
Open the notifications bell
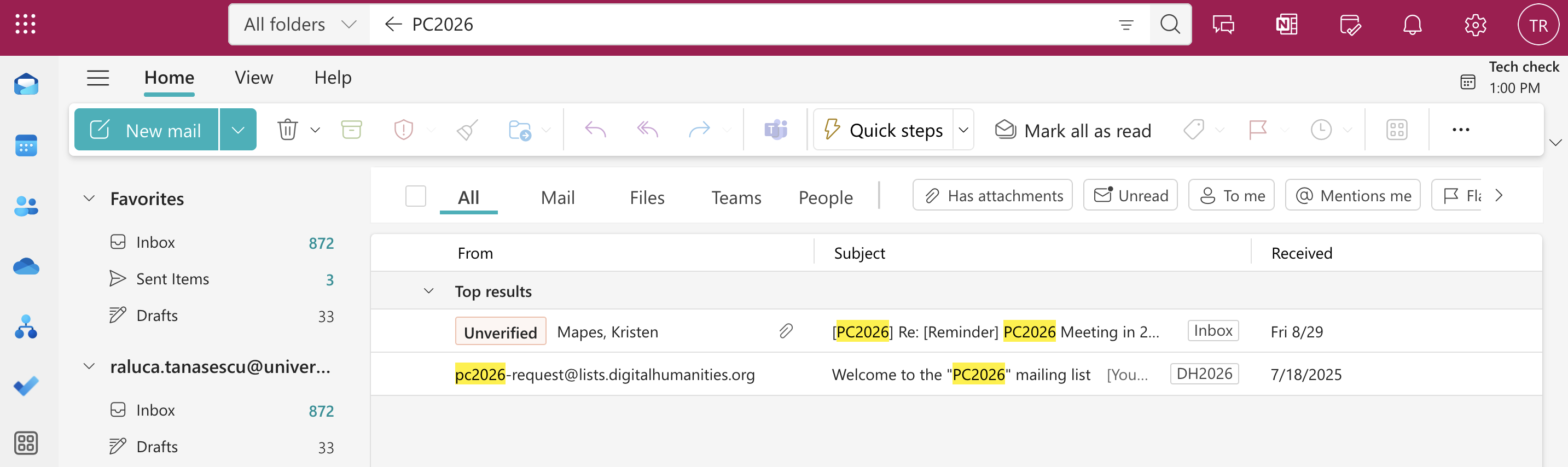(1412, 25)
